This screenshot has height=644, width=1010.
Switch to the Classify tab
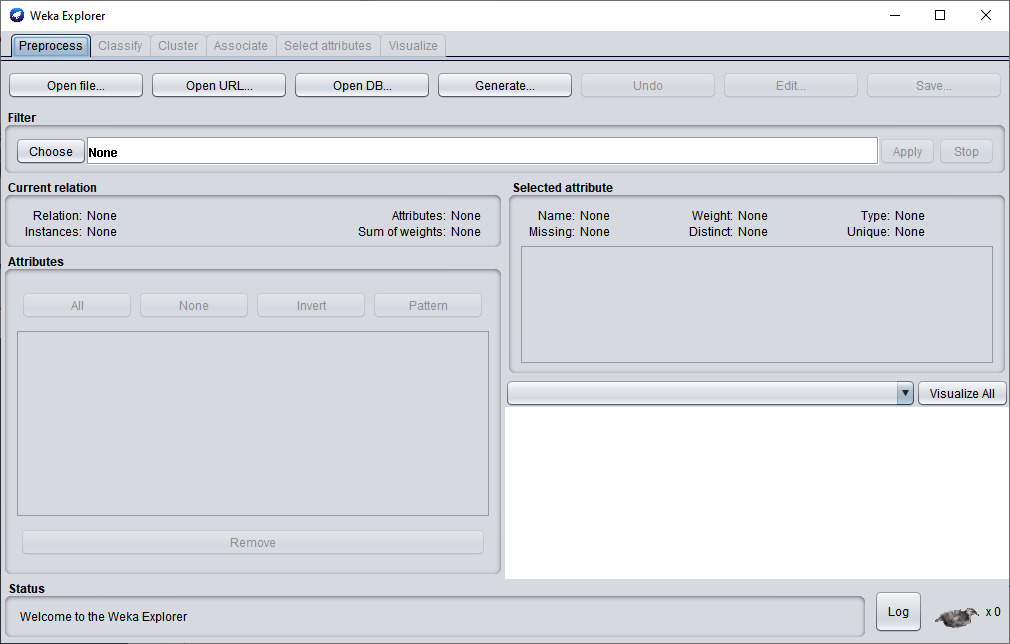click(x=120, y=46)
